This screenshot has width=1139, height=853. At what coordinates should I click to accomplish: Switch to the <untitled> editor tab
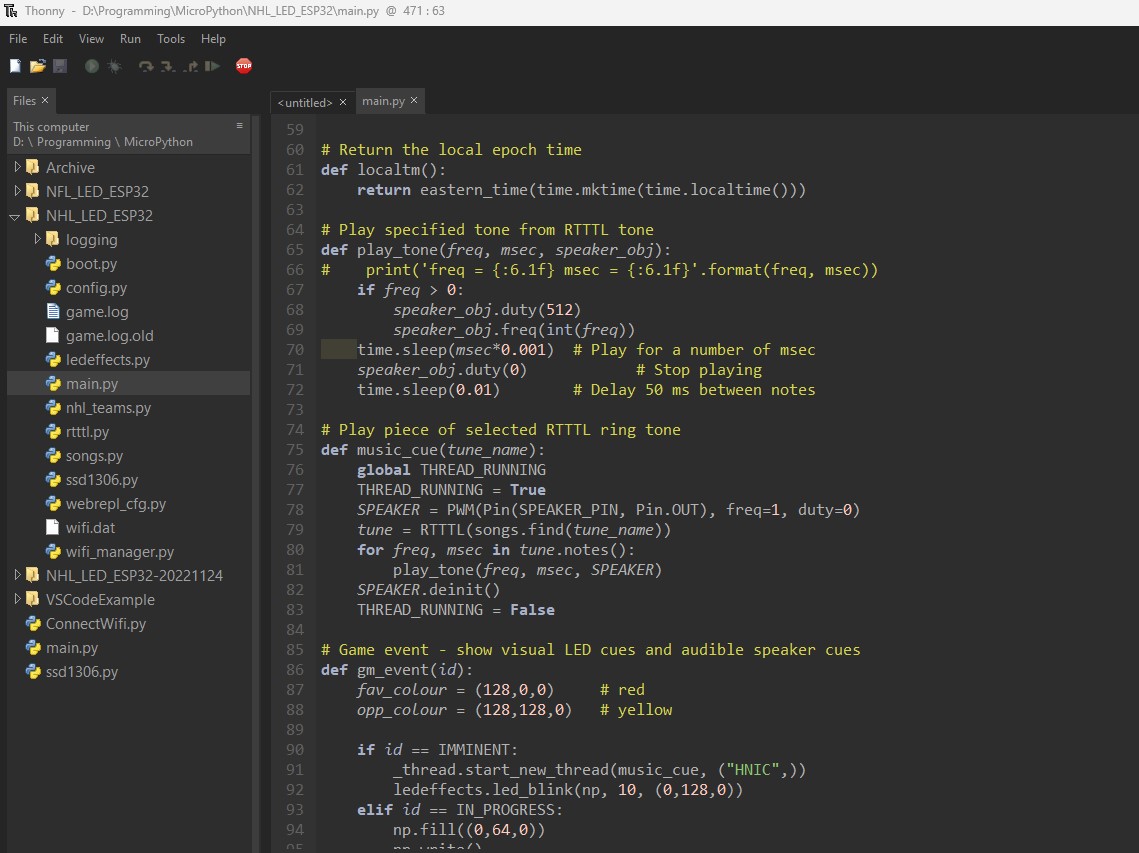click(304, 102)
